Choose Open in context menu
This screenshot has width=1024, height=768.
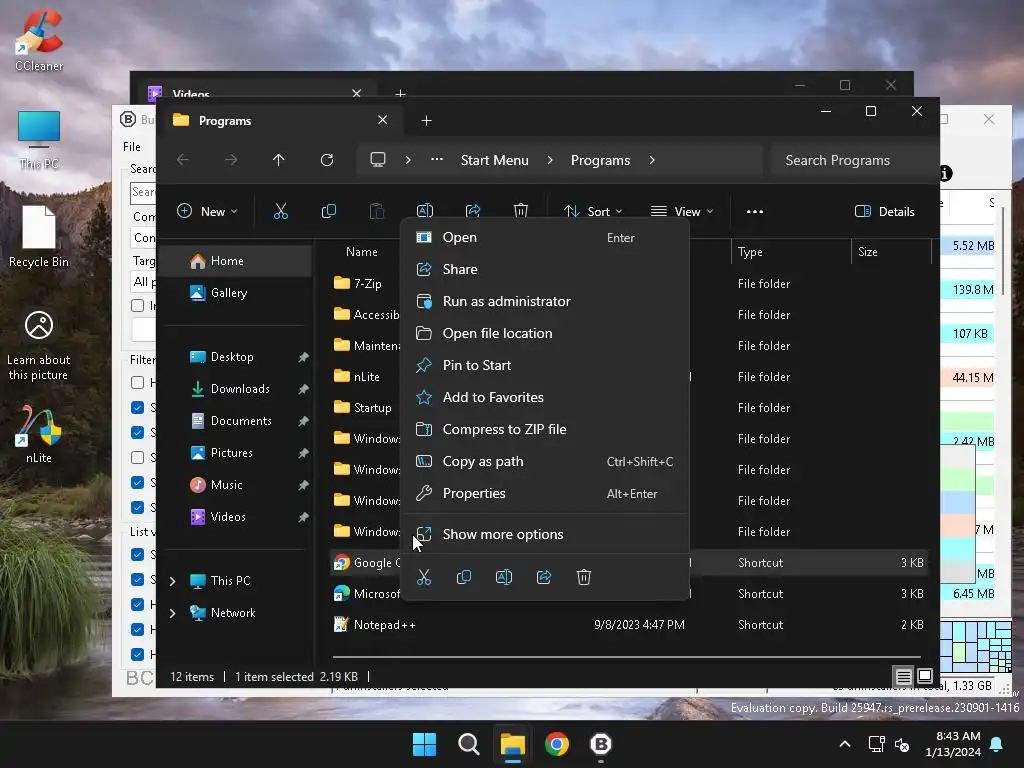pos(545,238)
